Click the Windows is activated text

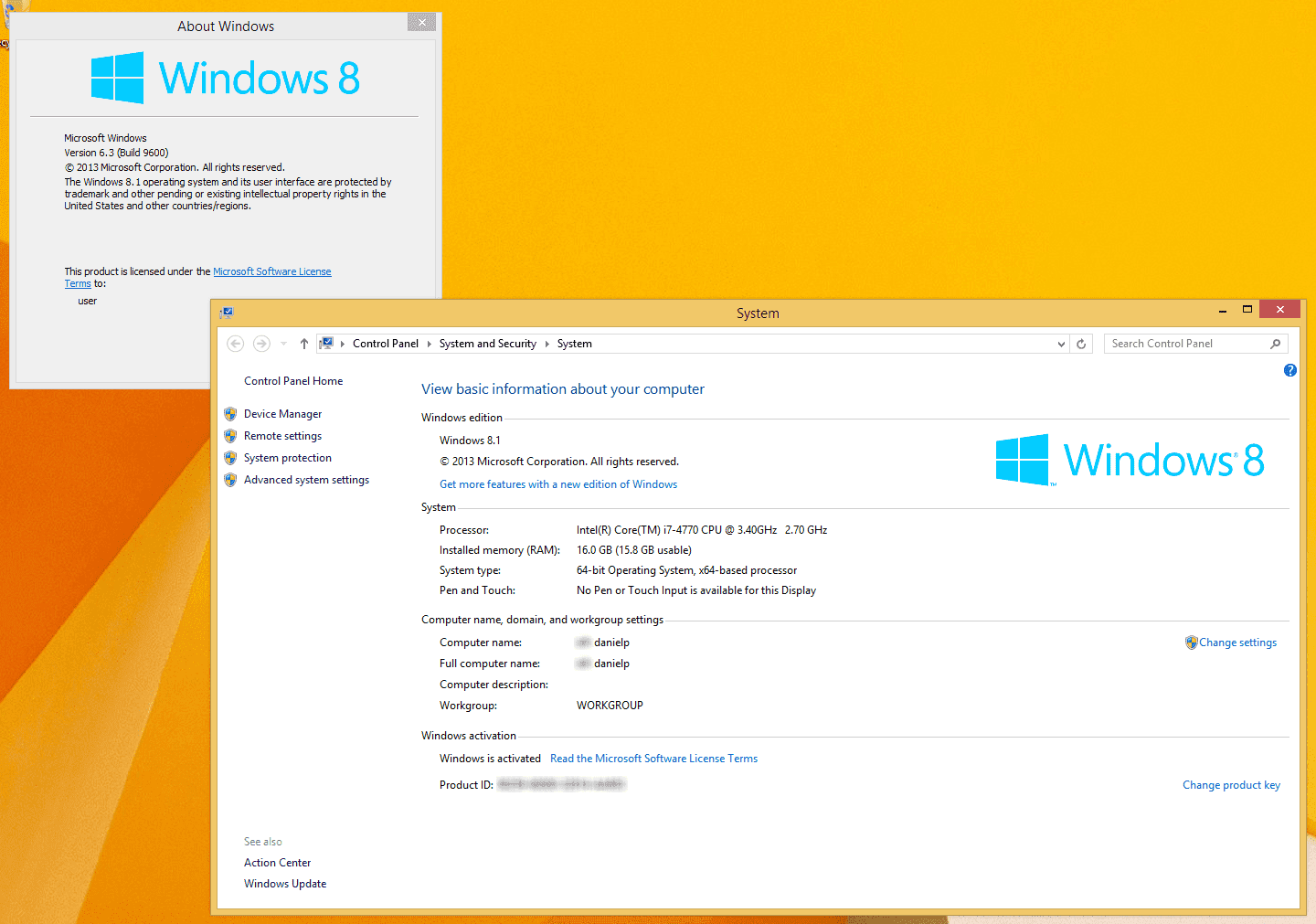pyautogui.click(x=490, y=759)
